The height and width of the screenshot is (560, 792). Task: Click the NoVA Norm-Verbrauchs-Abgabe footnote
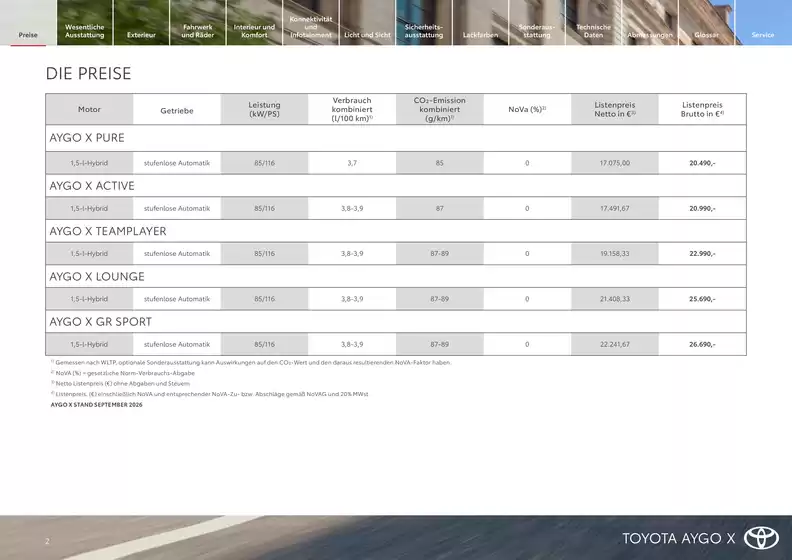coord(122,373)
